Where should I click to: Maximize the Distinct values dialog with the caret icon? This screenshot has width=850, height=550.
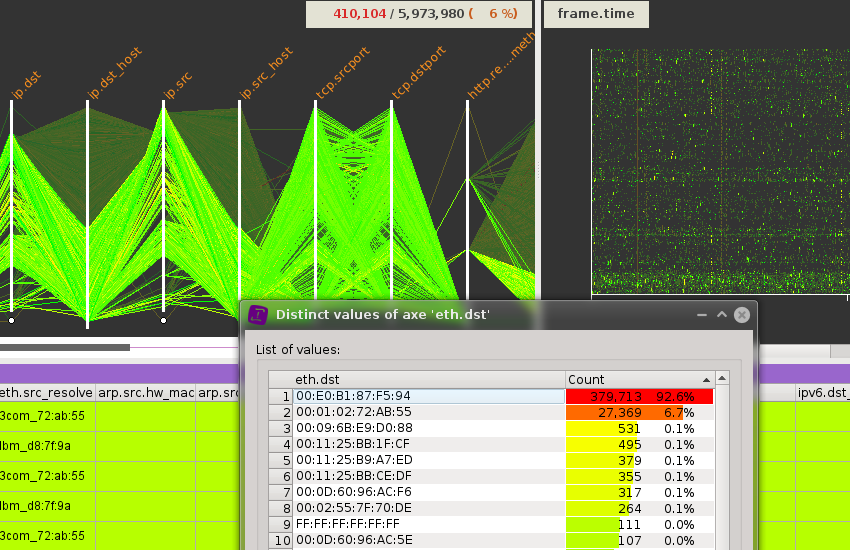[720, 315]
